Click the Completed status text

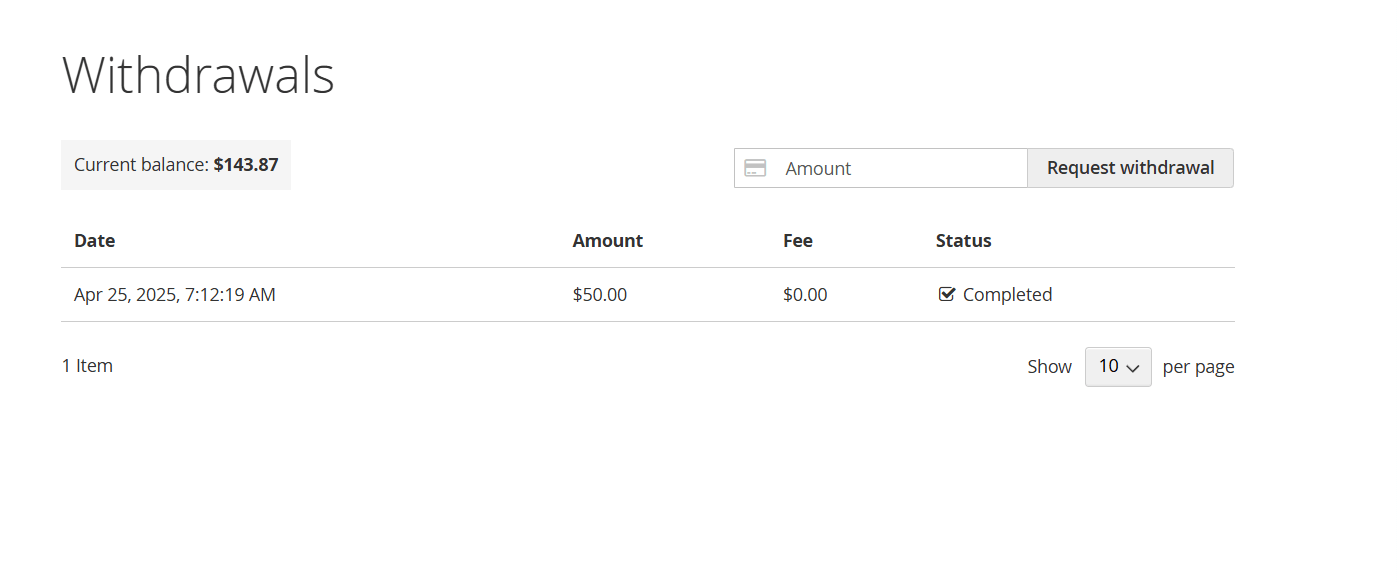coord(1007,295)
